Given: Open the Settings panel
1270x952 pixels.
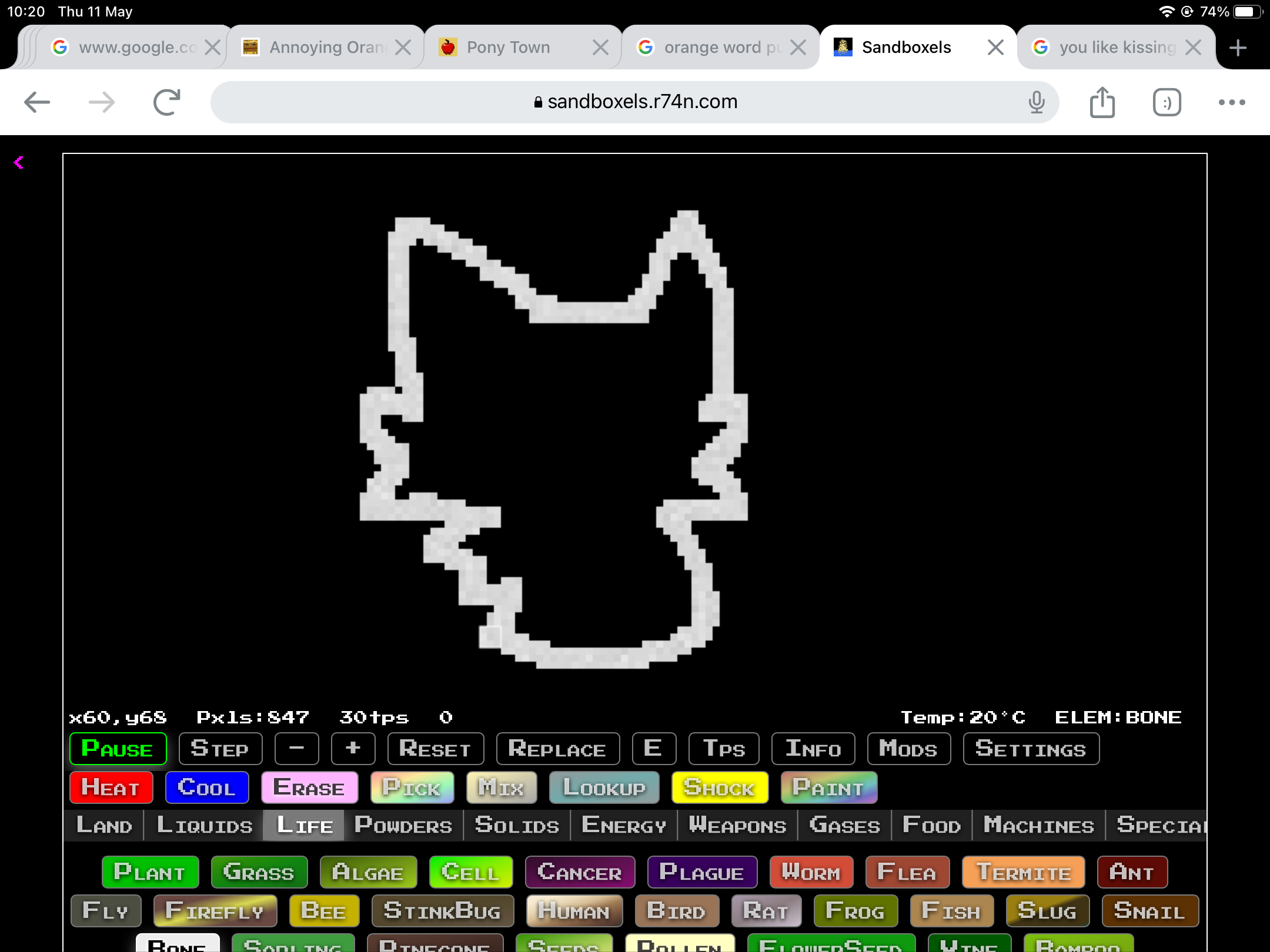Looking at the screenshot, I should [1031, 749].
